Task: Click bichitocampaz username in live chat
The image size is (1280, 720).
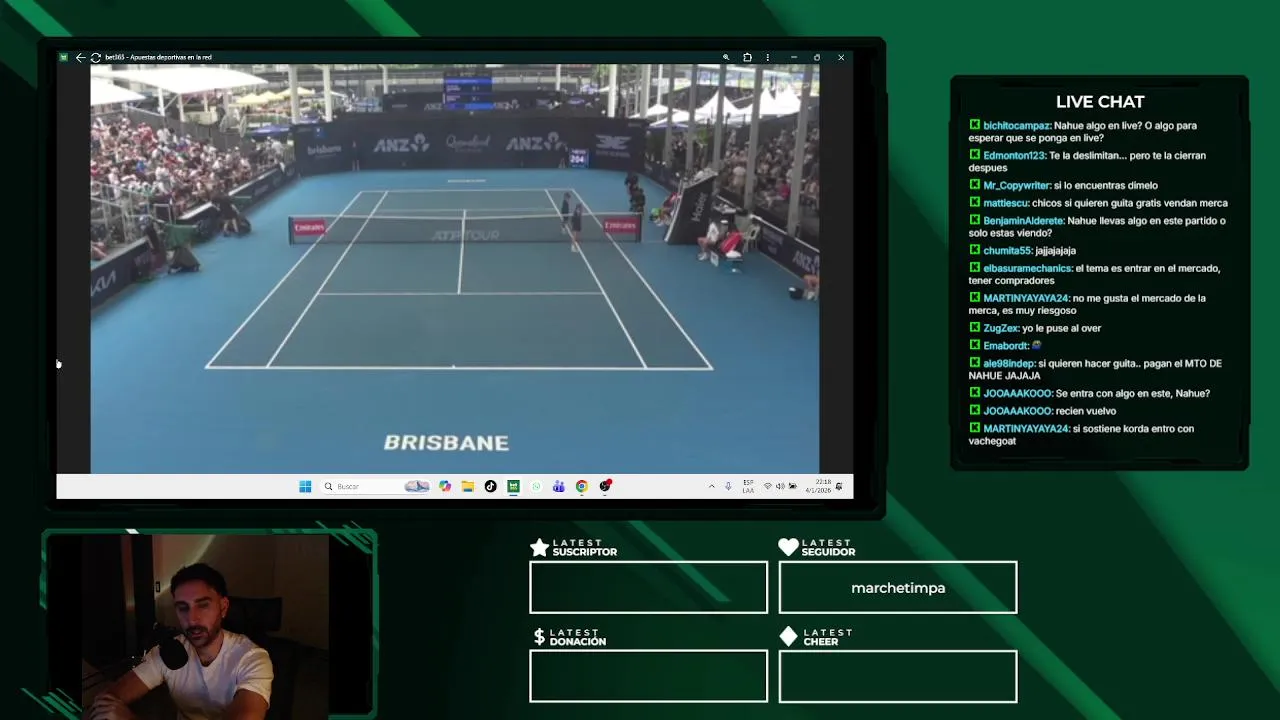Action: (1017, 126)
